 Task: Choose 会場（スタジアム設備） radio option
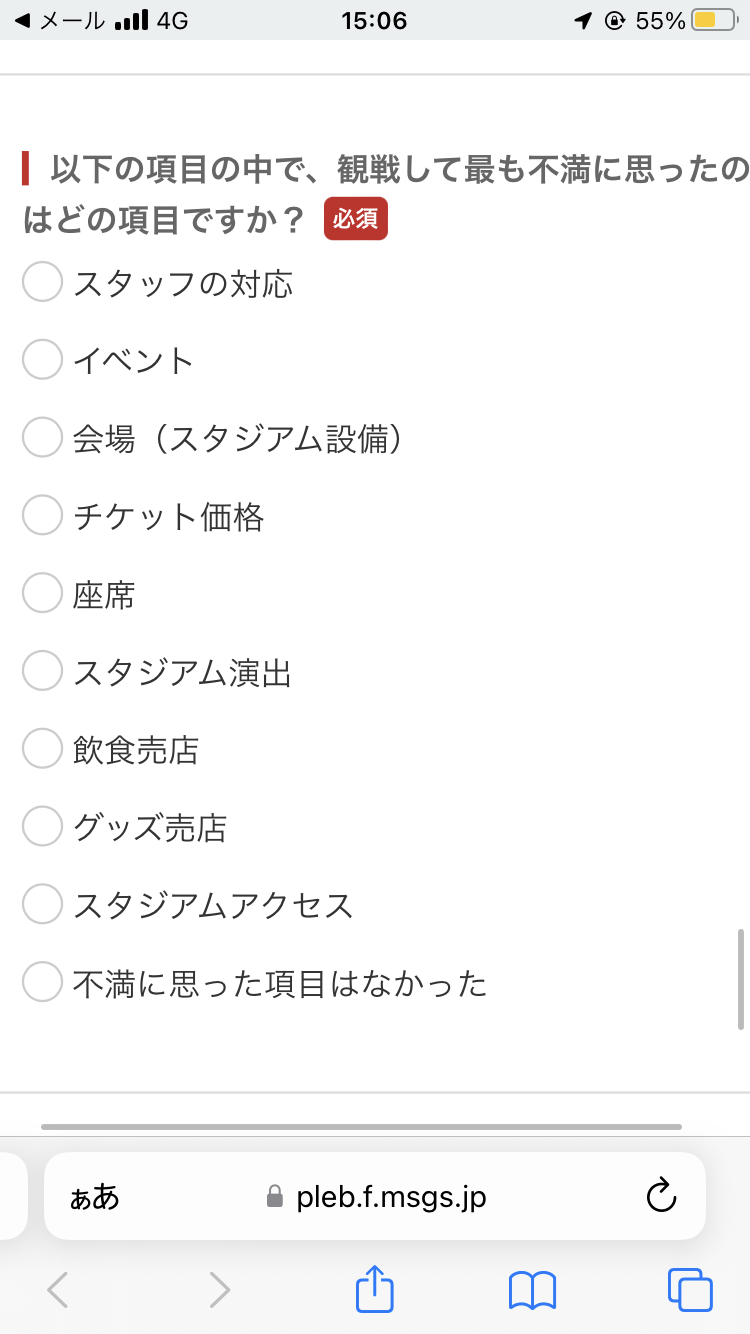point(42,438)
